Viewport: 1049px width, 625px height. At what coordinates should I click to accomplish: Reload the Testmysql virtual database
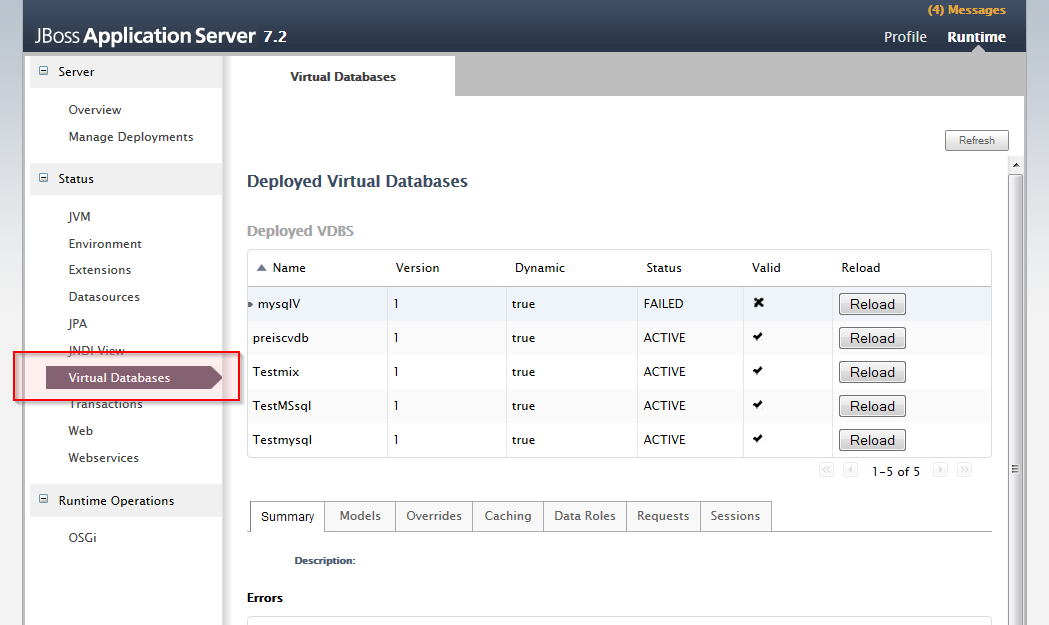872,440
